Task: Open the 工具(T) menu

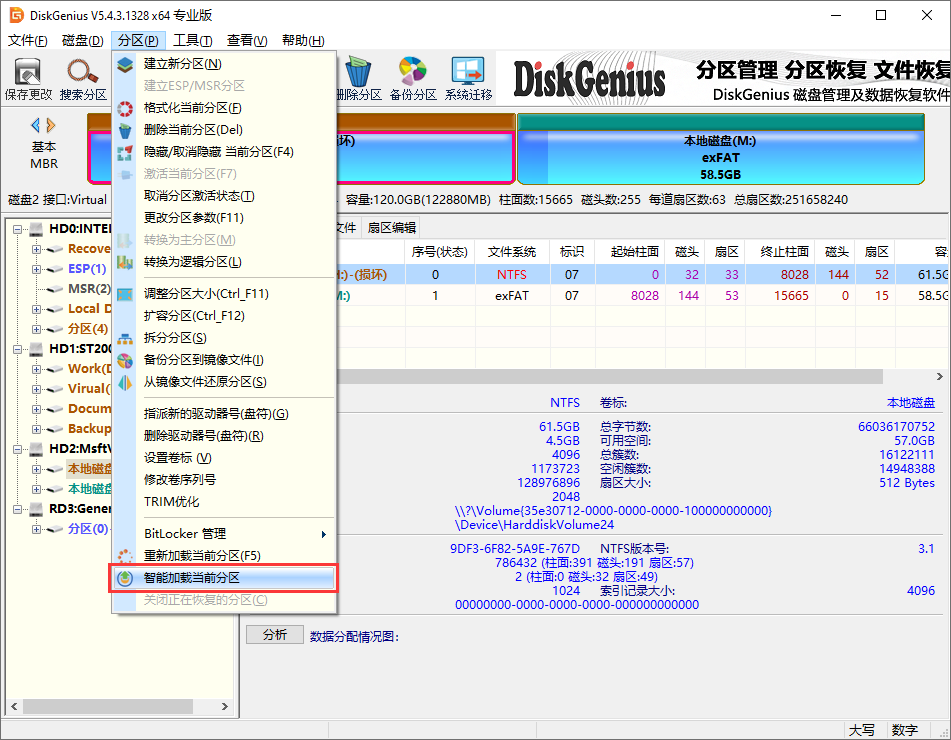Action: pos(192,41)
